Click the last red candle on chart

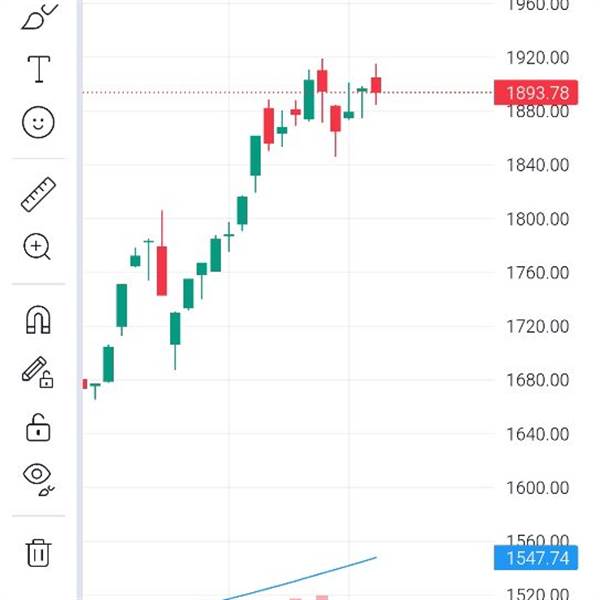tap(376, 85)
